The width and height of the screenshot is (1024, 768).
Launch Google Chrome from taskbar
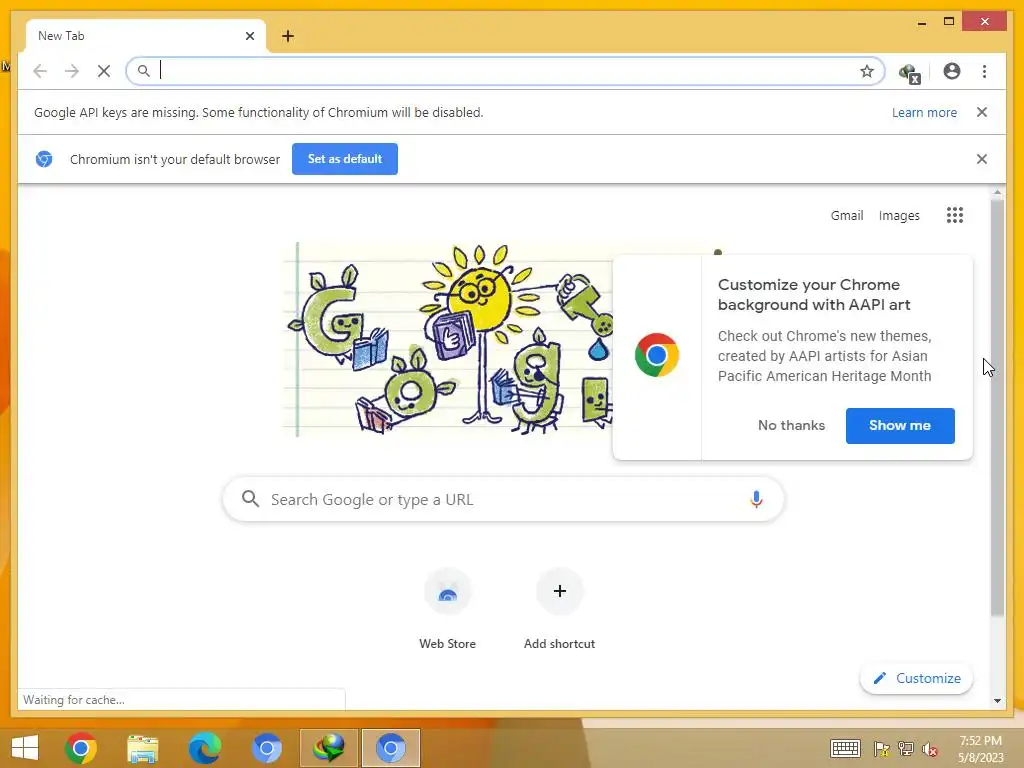click(81, 748)
